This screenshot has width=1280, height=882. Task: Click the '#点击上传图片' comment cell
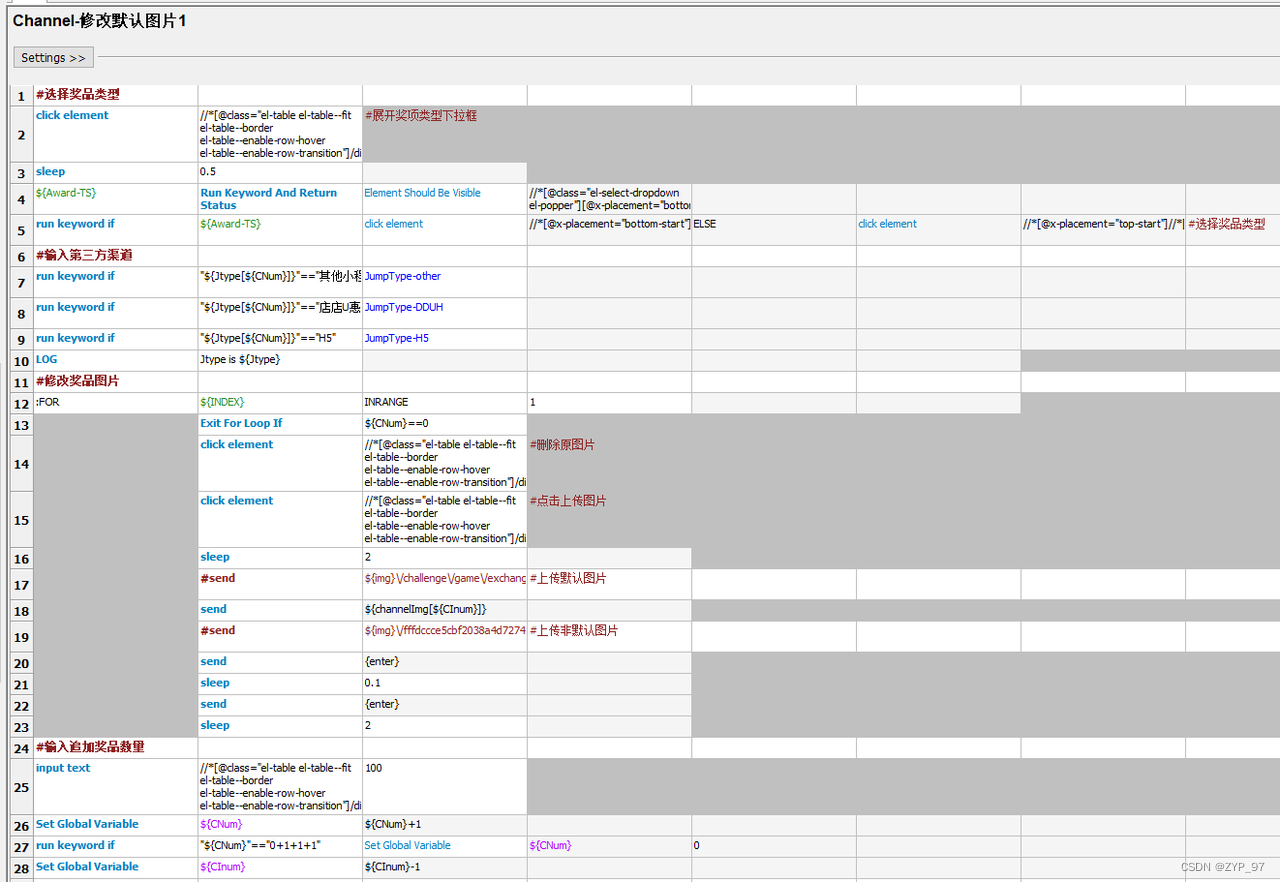pyautogui.click(x=609, y=519)
